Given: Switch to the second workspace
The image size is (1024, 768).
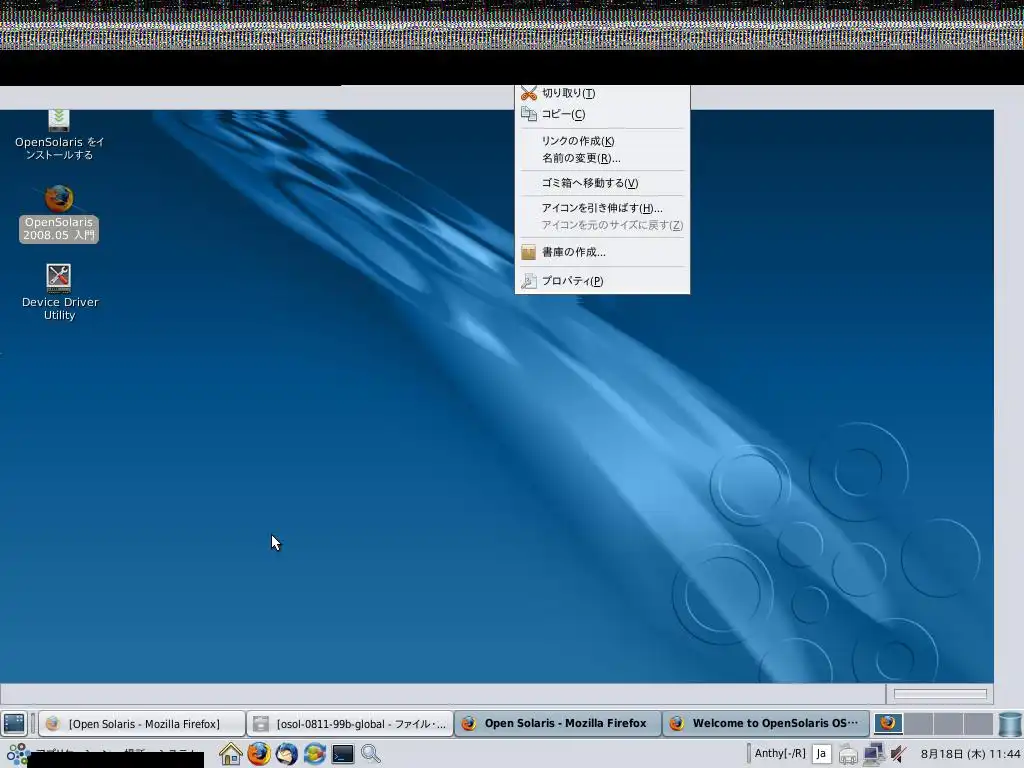Looking at the screenshot, I should tap(918, 723).
